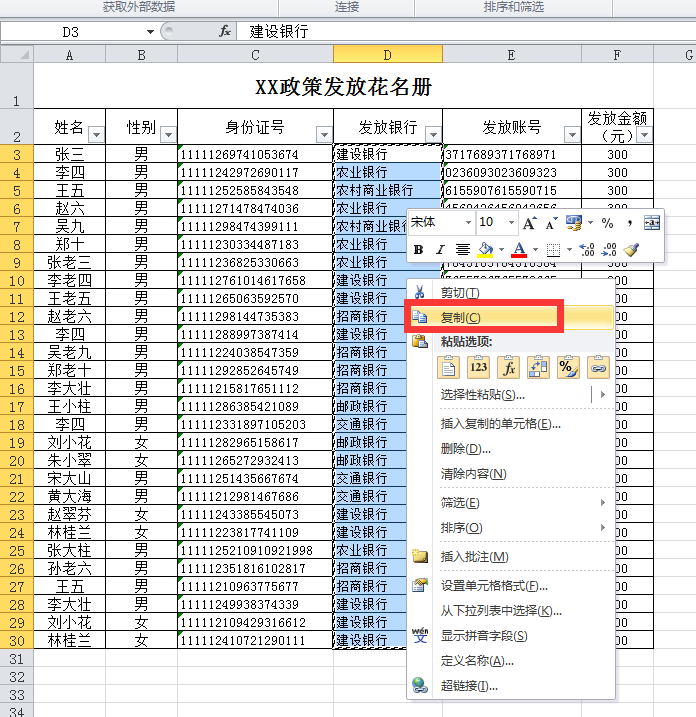Open the font color dropdown arrow

[x=535, y=250]
